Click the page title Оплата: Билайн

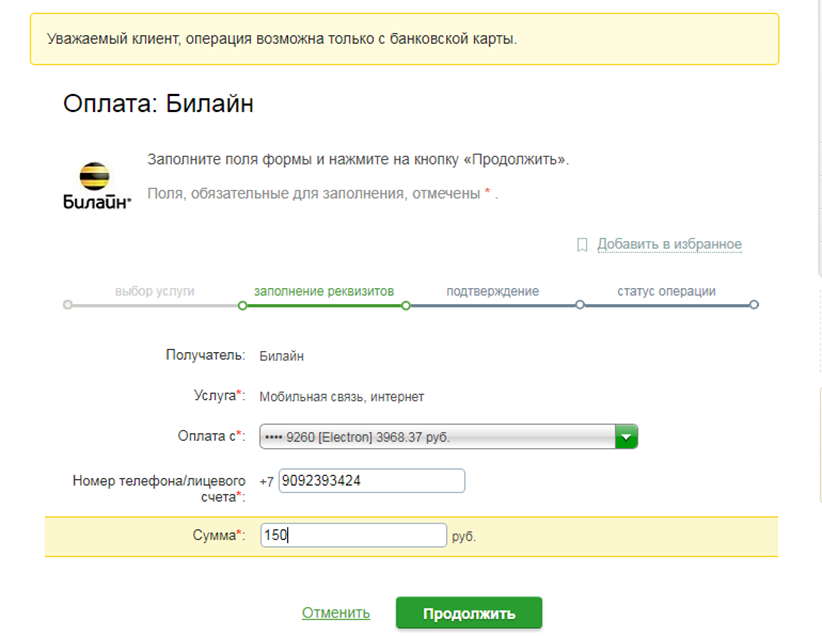coord(158,103)
